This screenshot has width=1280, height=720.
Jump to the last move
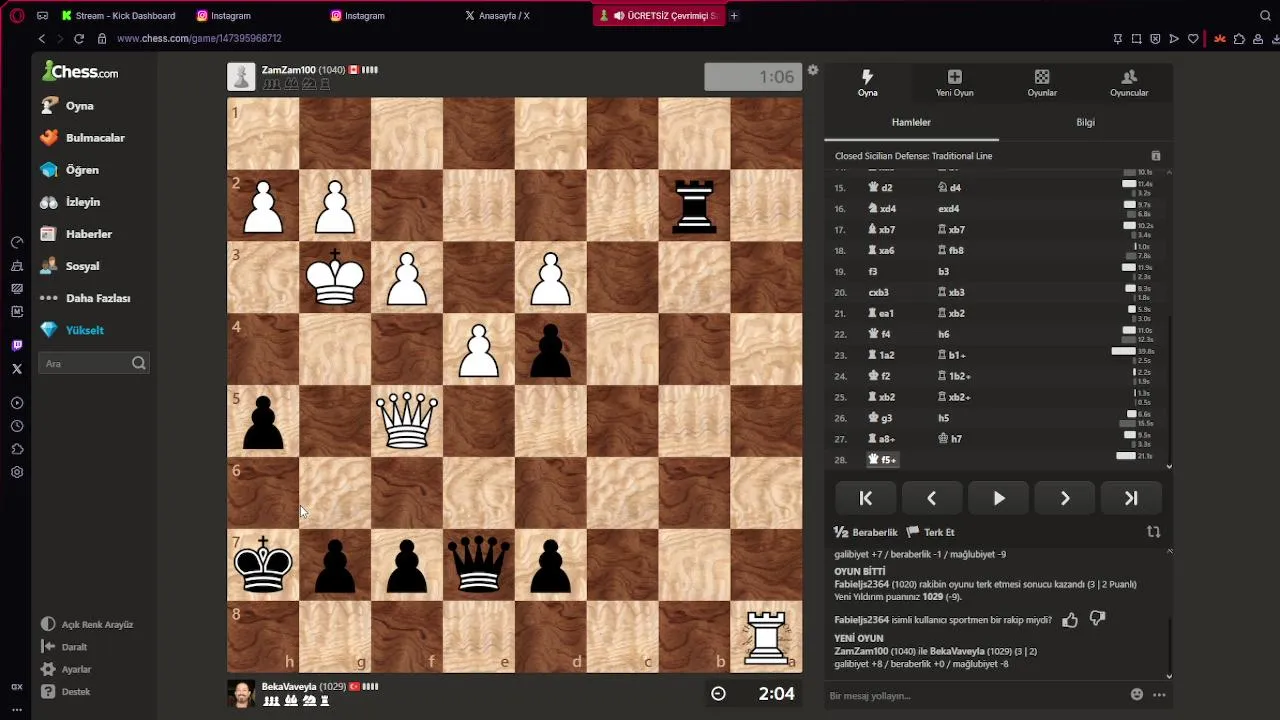(1130, 498)
